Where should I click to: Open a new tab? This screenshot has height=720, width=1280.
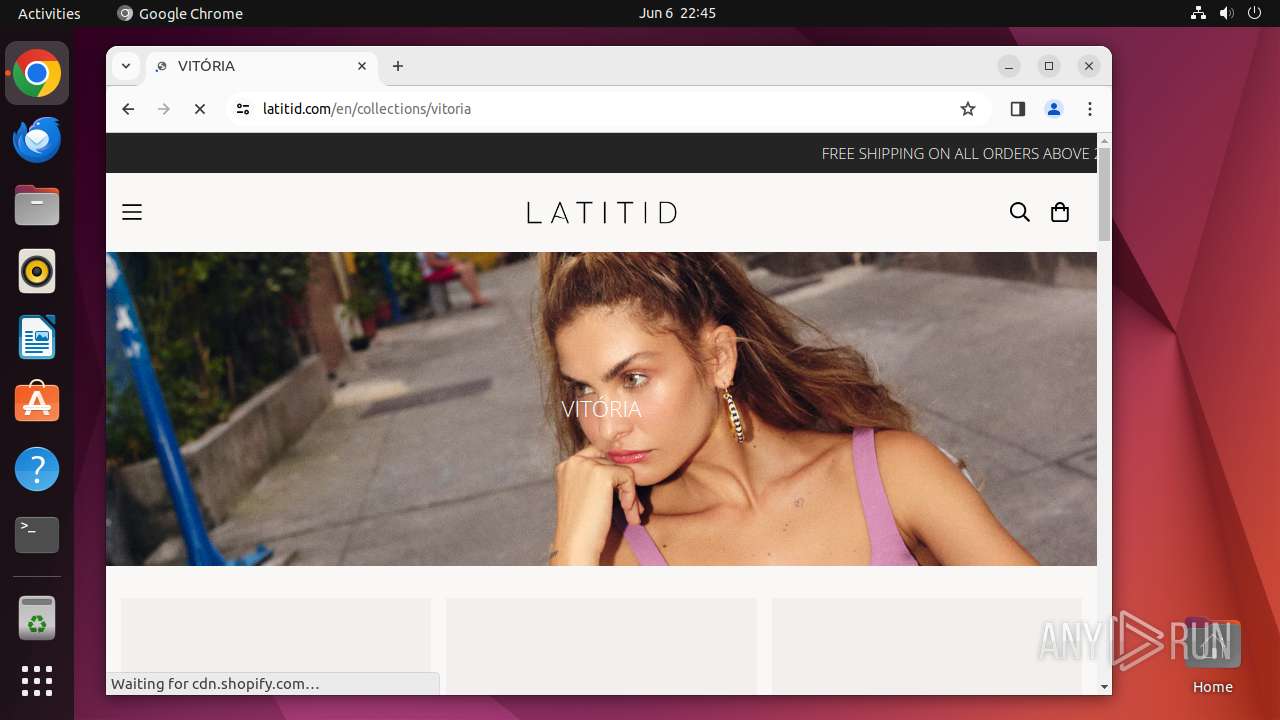coord(398,66)
